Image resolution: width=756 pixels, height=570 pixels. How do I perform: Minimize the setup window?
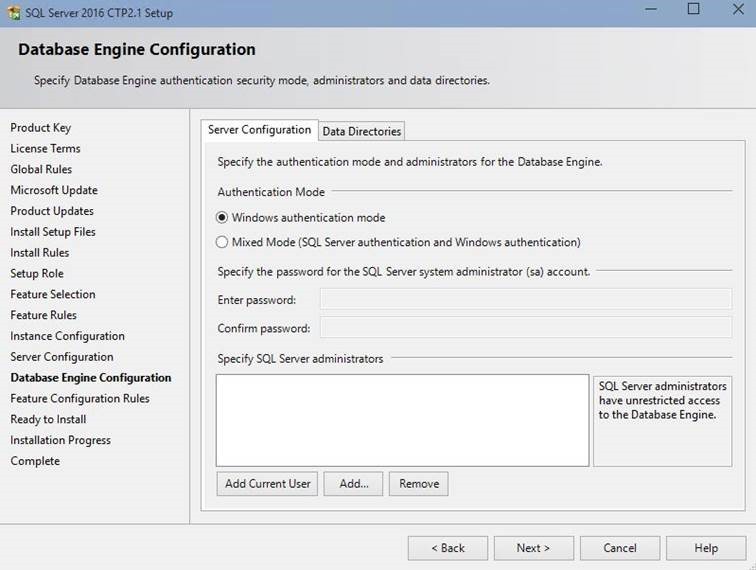tap(651, 9)
